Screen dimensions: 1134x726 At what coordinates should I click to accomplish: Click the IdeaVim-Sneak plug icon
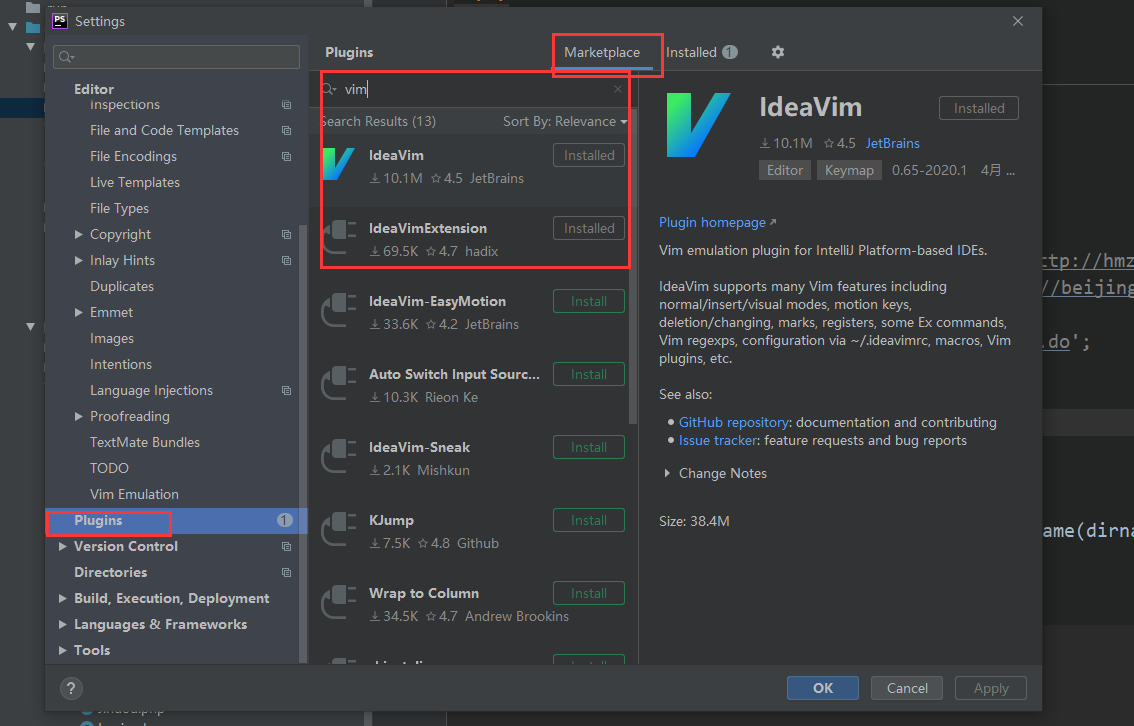click(339, 457)
